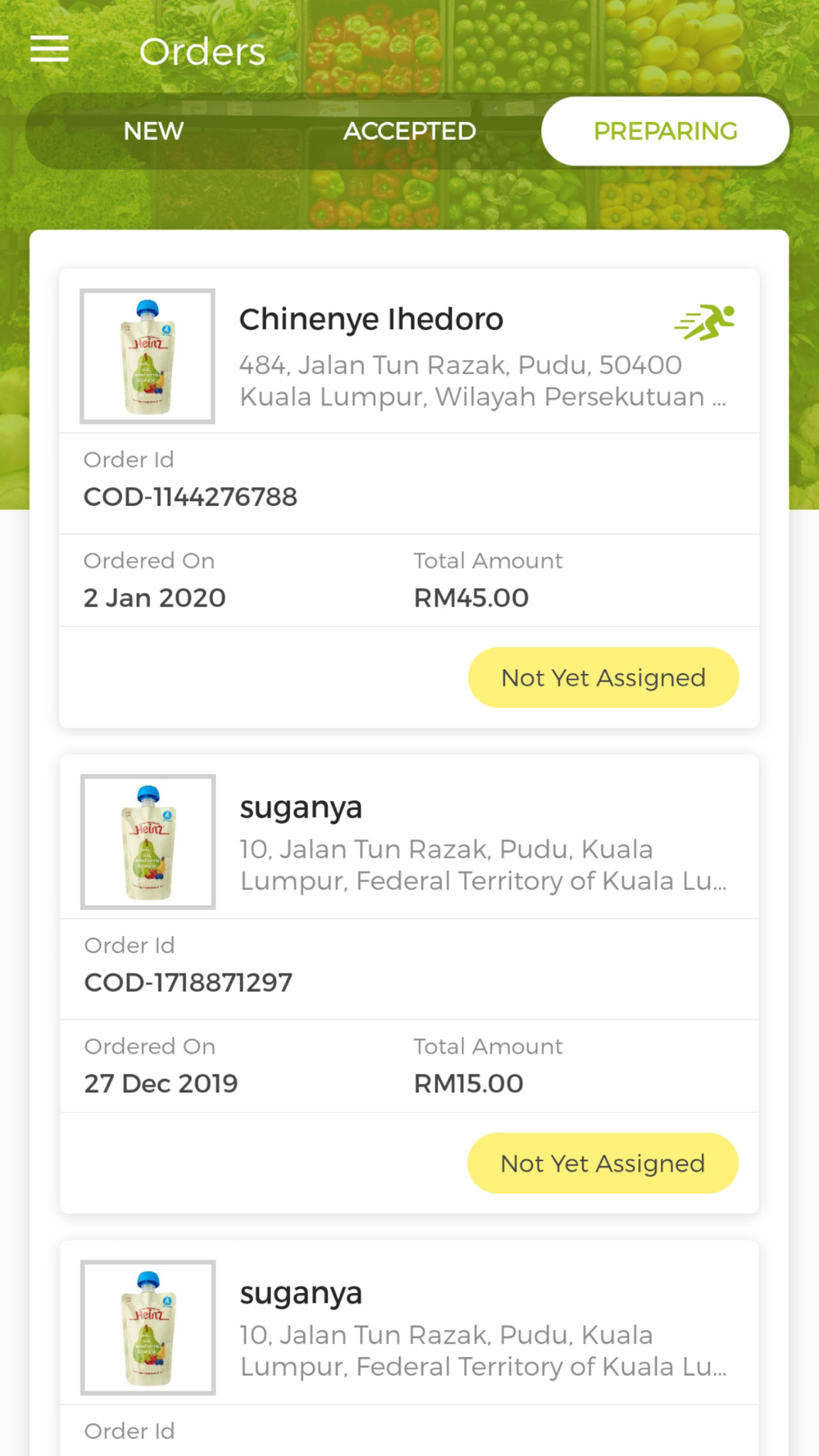The image size is (819, 1456).
Task: Select order ID COD-1144276788
Action: 190,497
